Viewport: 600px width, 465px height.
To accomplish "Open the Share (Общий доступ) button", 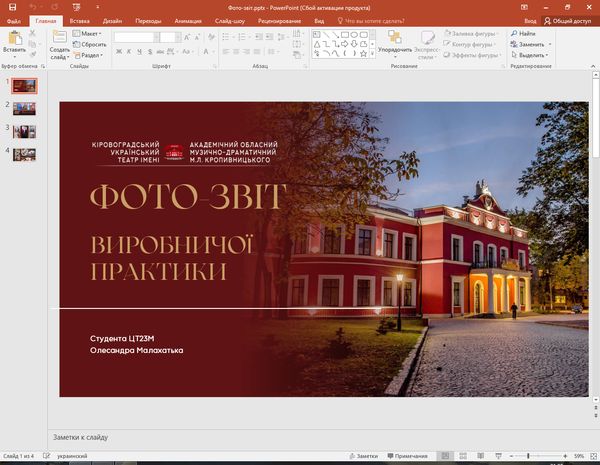I will pyautogui.click(x=568, y=20).
